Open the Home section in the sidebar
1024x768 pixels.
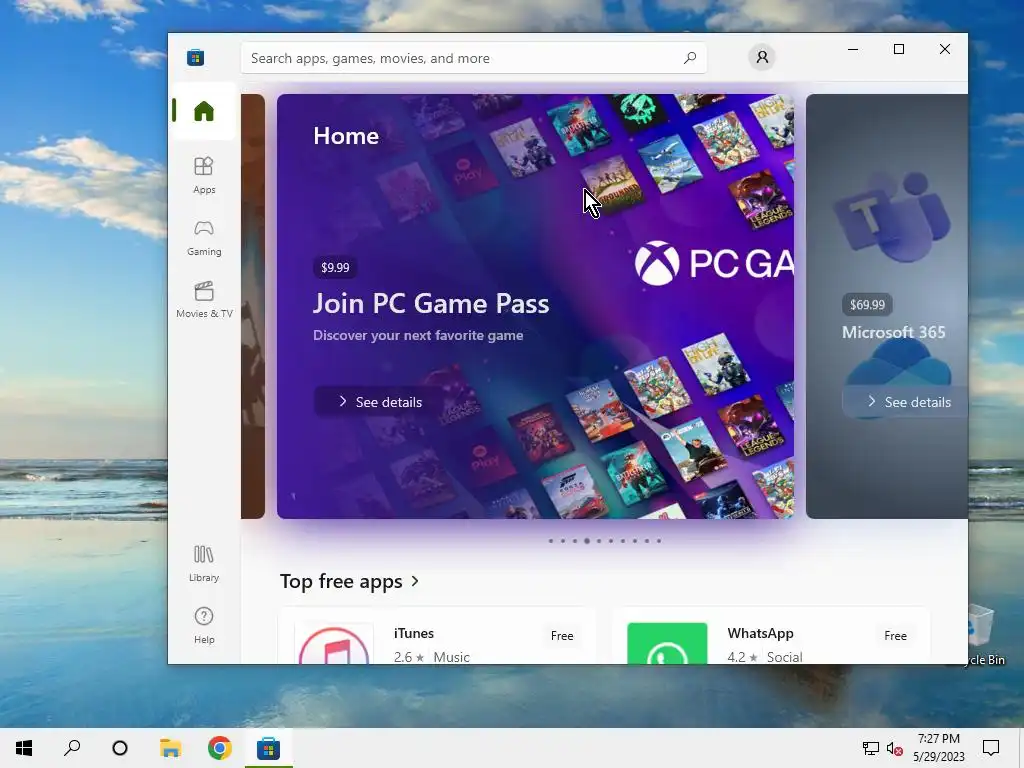[x=204, y=111]
